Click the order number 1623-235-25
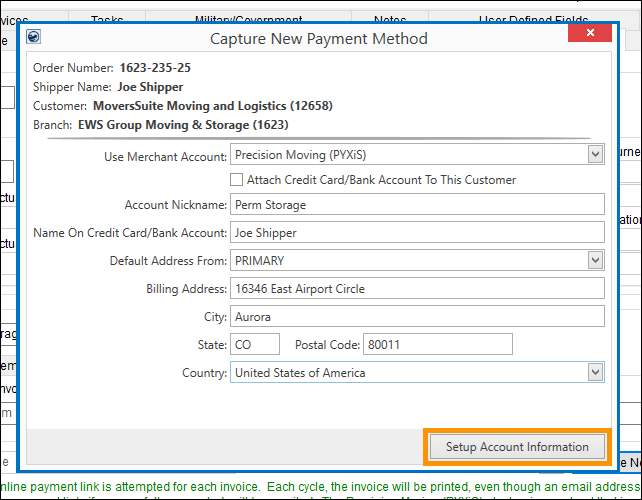Viewport: 642px width, 500px height. click(155, 68)
